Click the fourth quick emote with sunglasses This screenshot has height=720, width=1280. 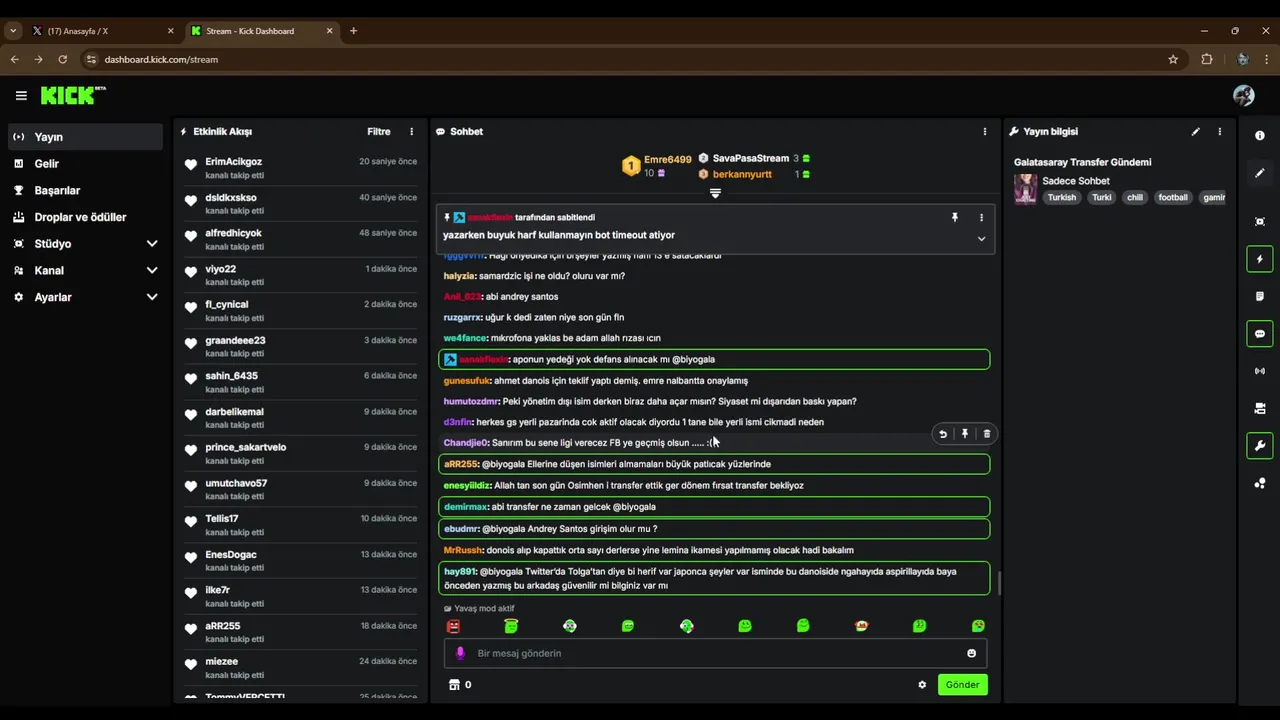[628, 626]
